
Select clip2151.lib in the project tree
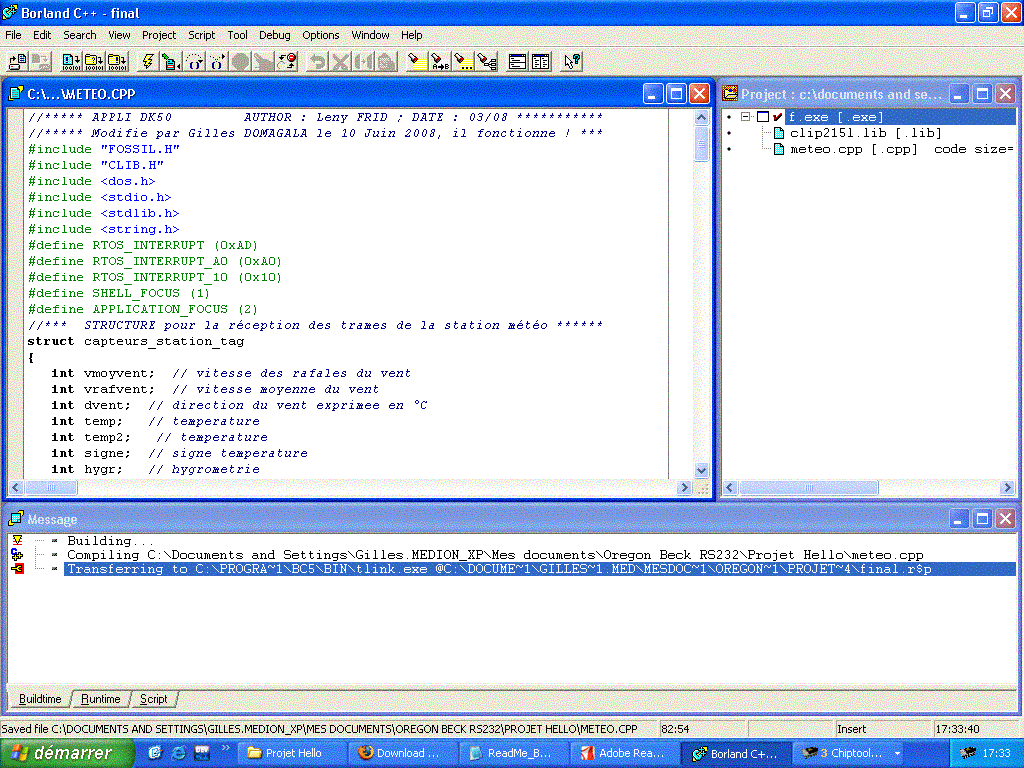(840, 133)
